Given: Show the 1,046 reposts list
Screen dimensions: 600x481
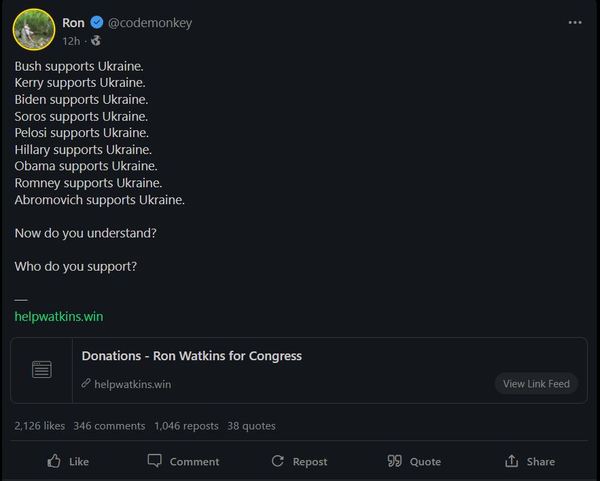Looking at the screenshot, I should click(186, 426).
